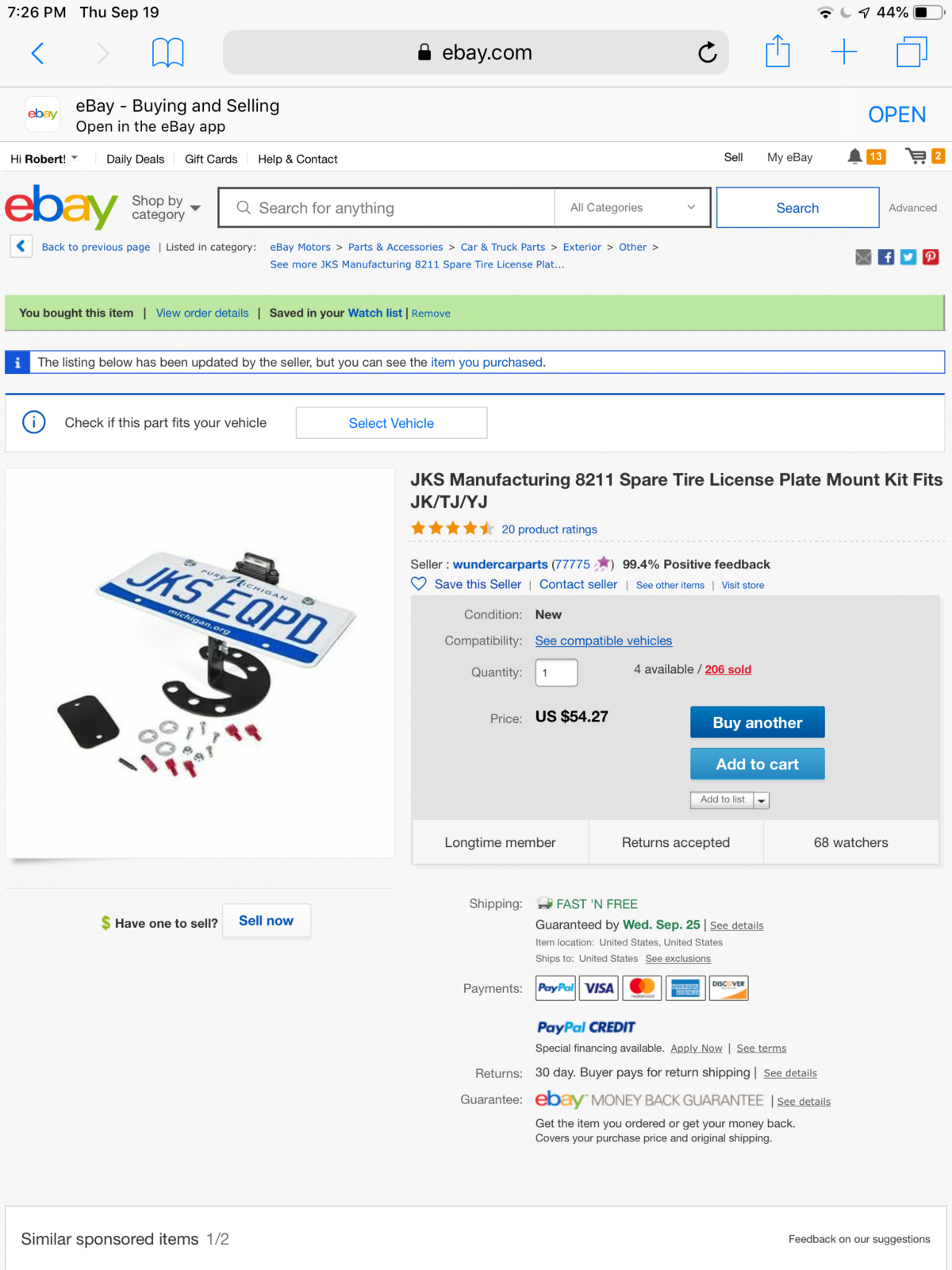Click the Buy another button
Viewport: 952px width, 1270px height.
click(758, 722)
